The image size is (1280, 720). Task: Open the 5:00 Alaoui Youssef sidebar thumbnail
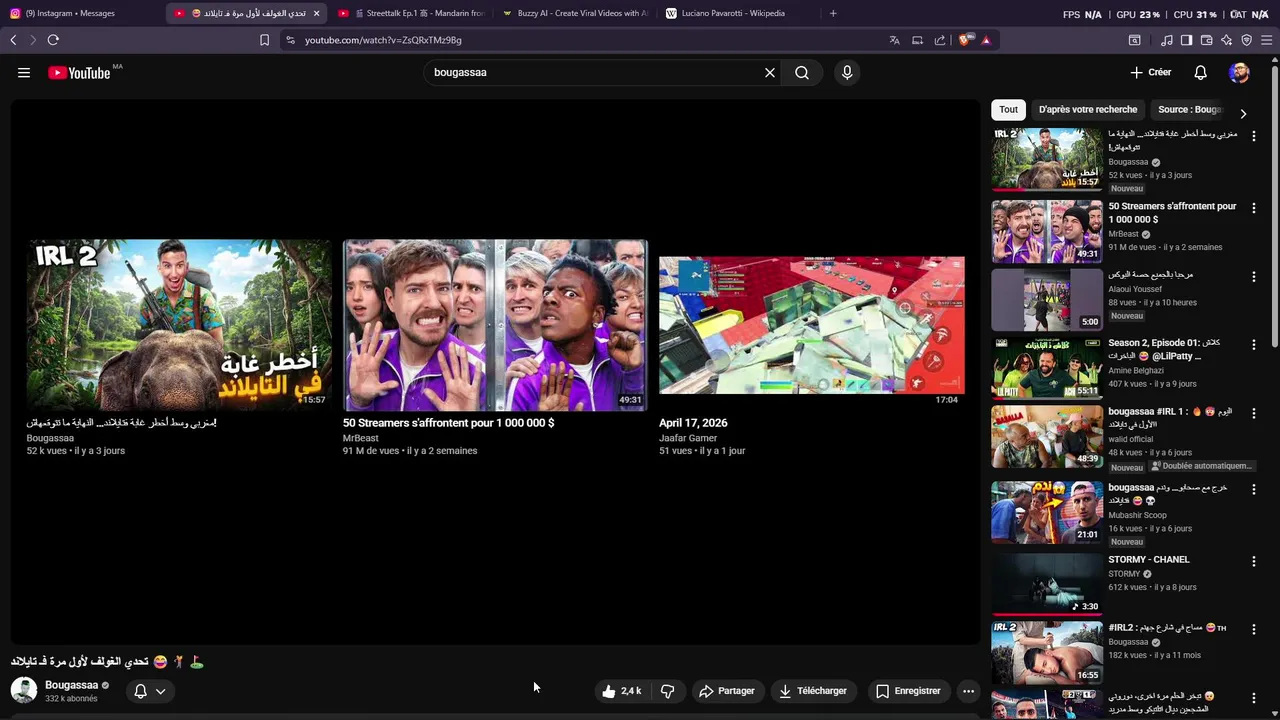(x=1047, y=299)
